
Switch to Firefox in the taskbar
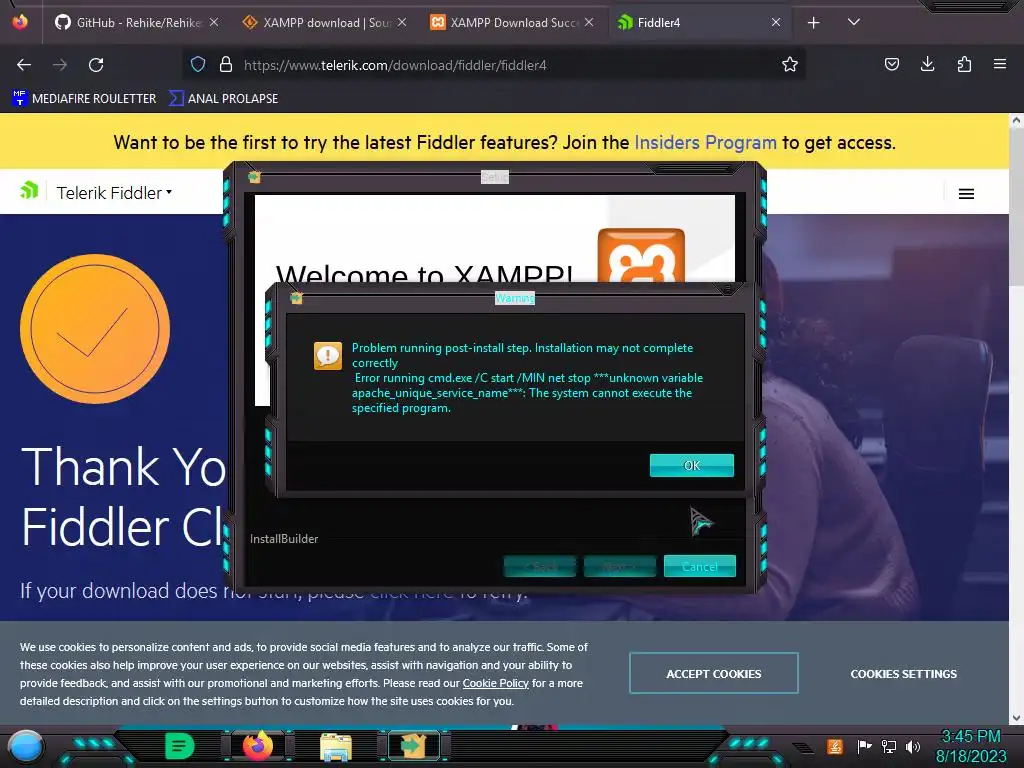258,746
